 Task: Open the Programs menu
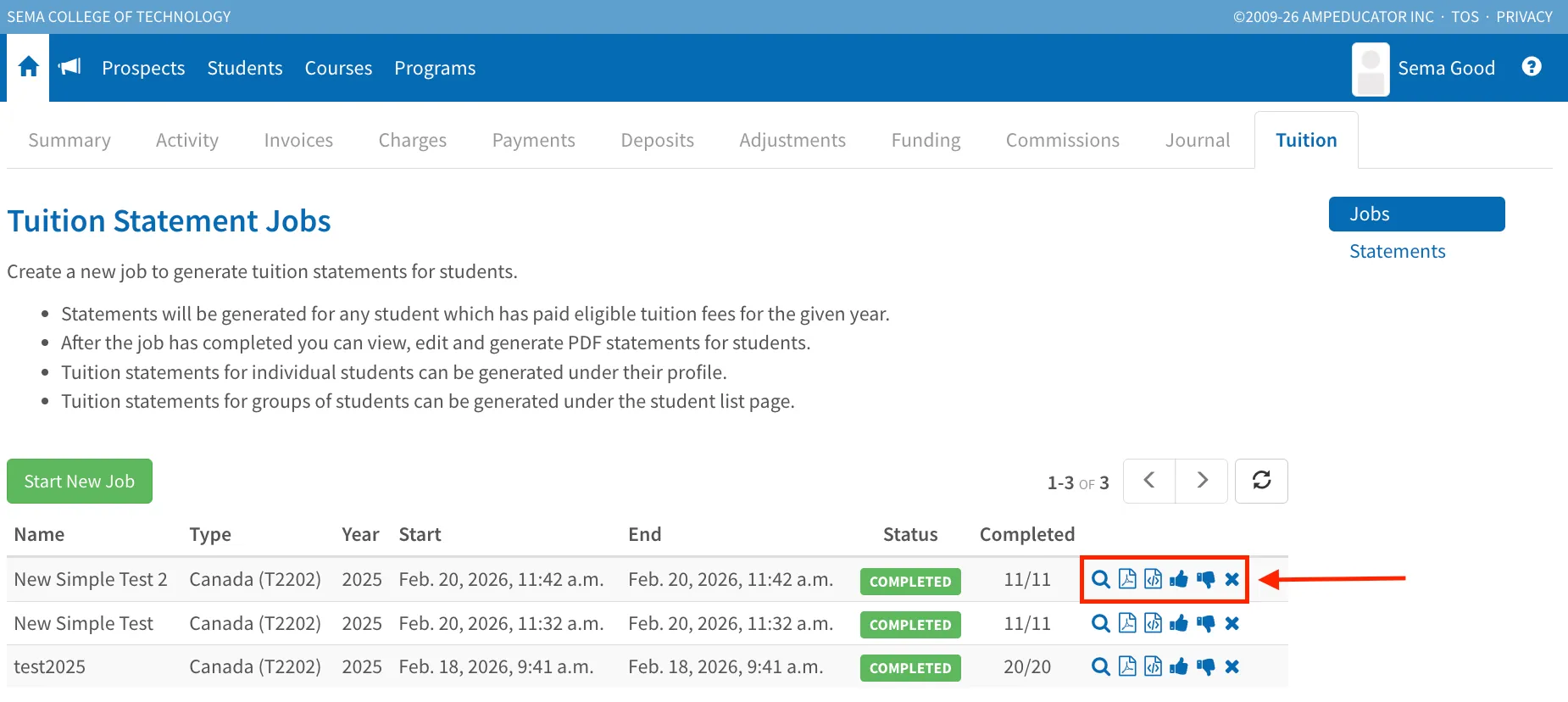coord(435,68)
